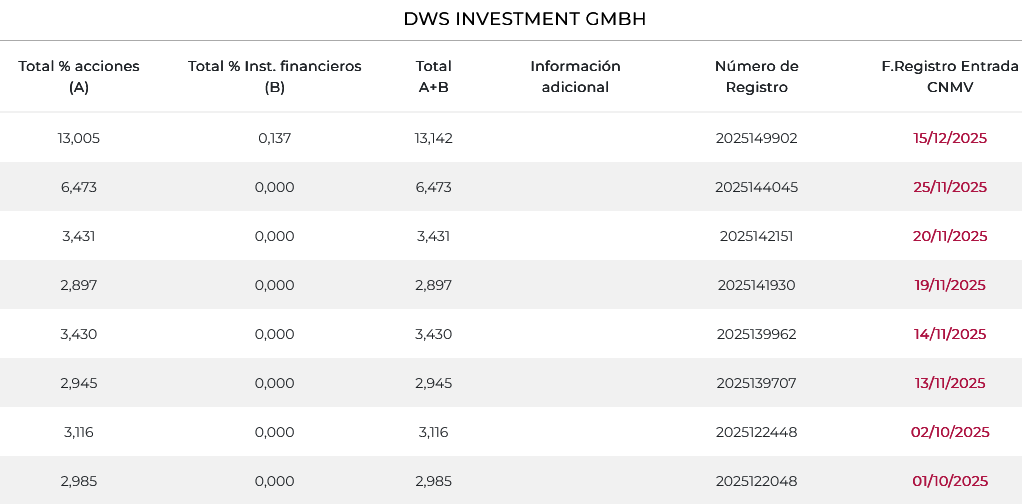Click the 13,005 total shares cell
The width and height of the screenshot is (1022, 504).
(x=79, y=138)
